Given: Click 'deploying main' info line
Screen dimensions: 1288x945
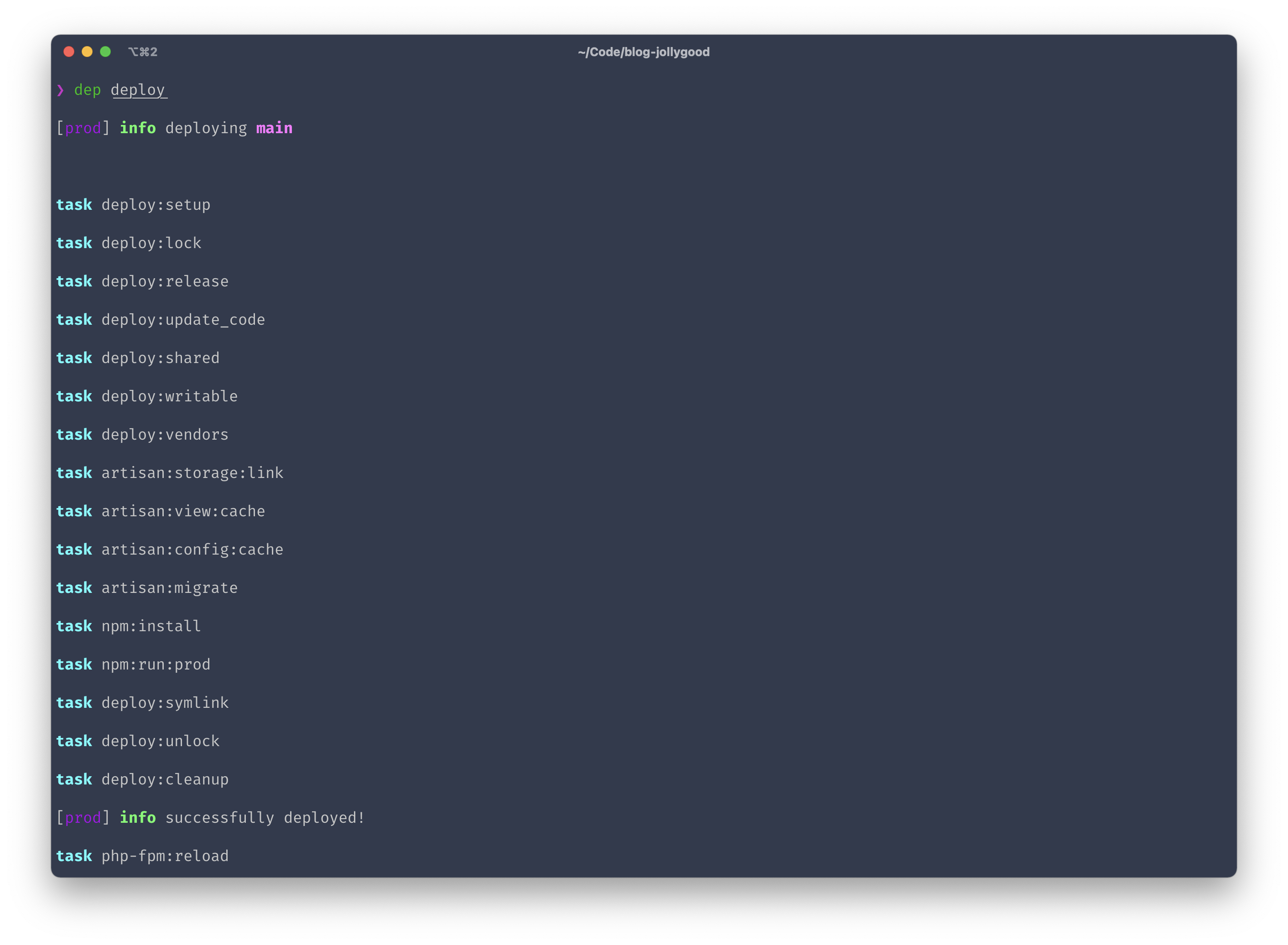Looking at the screenshot, I should point(174,128).
